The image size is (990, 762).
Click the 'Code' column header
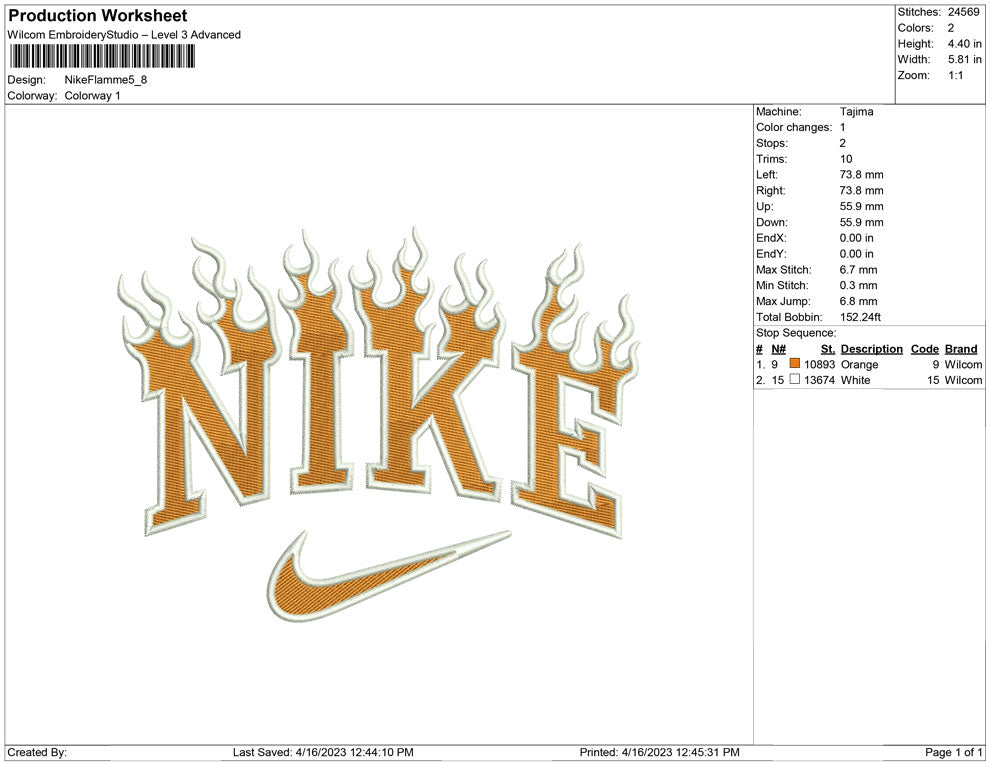tap(925, 349)
